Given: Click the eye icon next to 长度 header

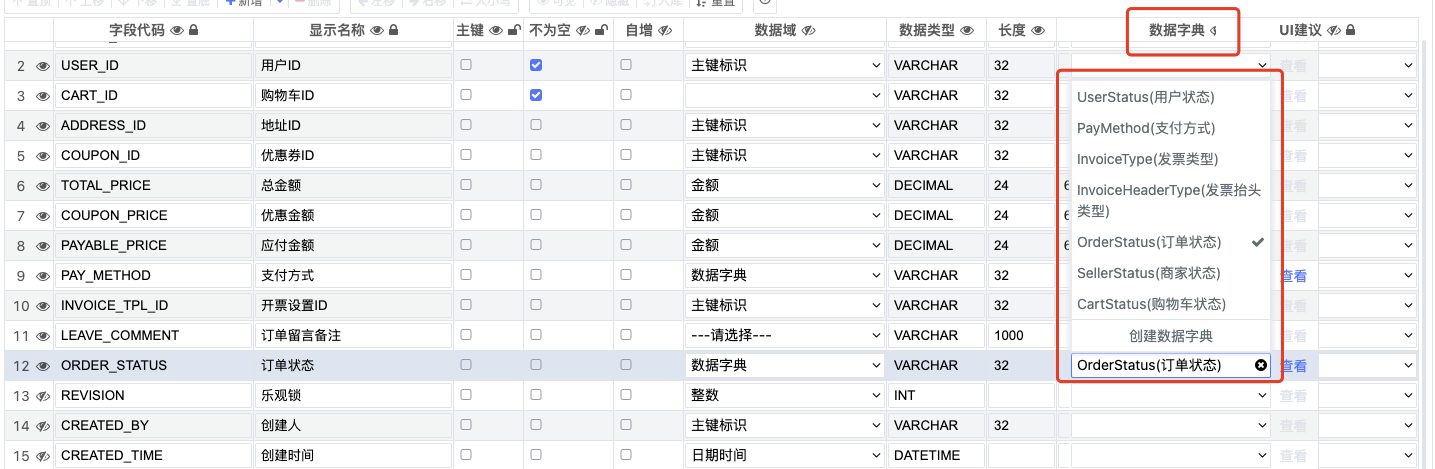Looking at the screenshot, I should coord(1038,31).
